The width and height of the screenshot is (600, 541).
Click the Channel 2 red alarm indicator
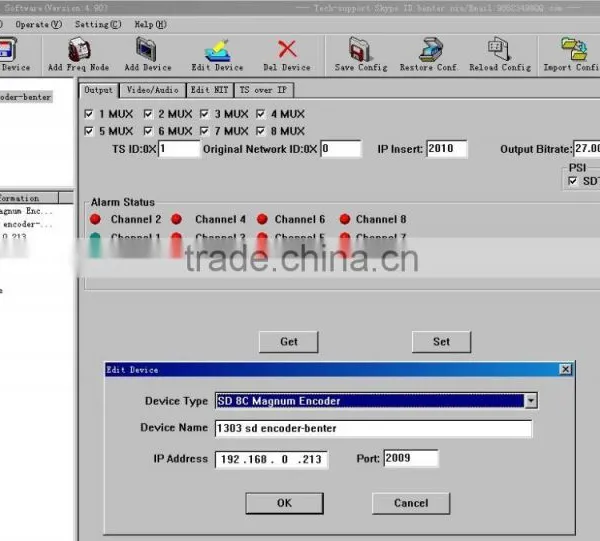[x=95, y=219]
